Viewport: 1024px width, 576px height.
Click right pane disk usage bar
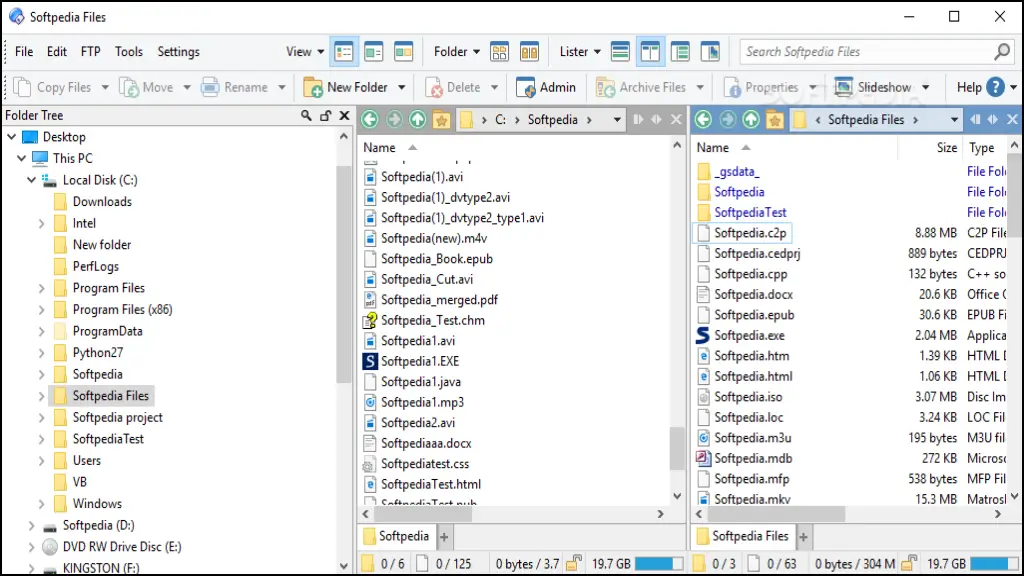993,564
